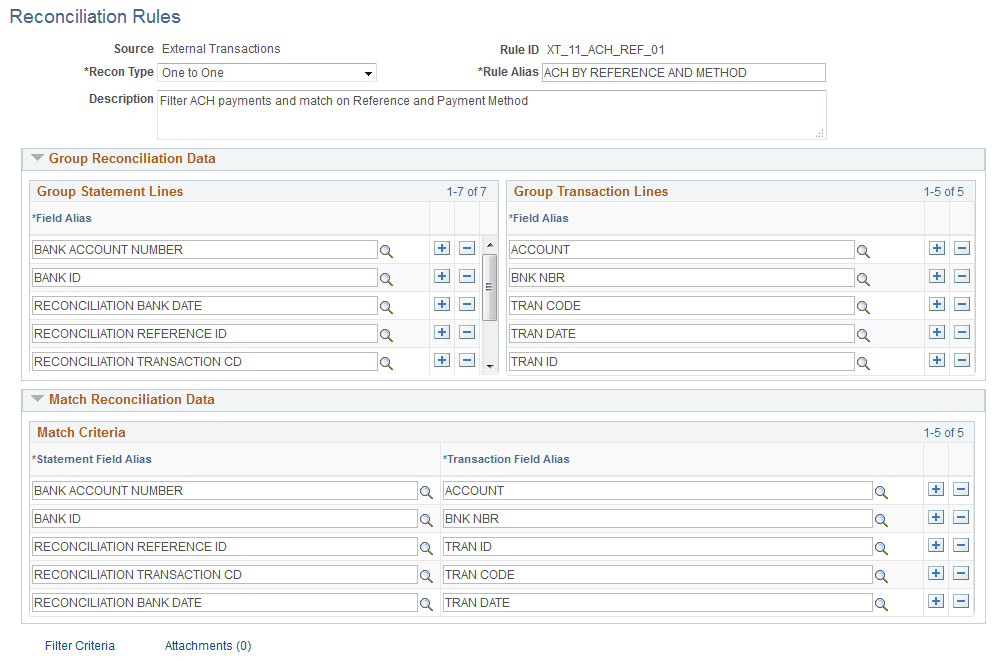Open lookup for TRAN CODE in Match Criteria
993x660 pixels.
click(x=882, y=574)
